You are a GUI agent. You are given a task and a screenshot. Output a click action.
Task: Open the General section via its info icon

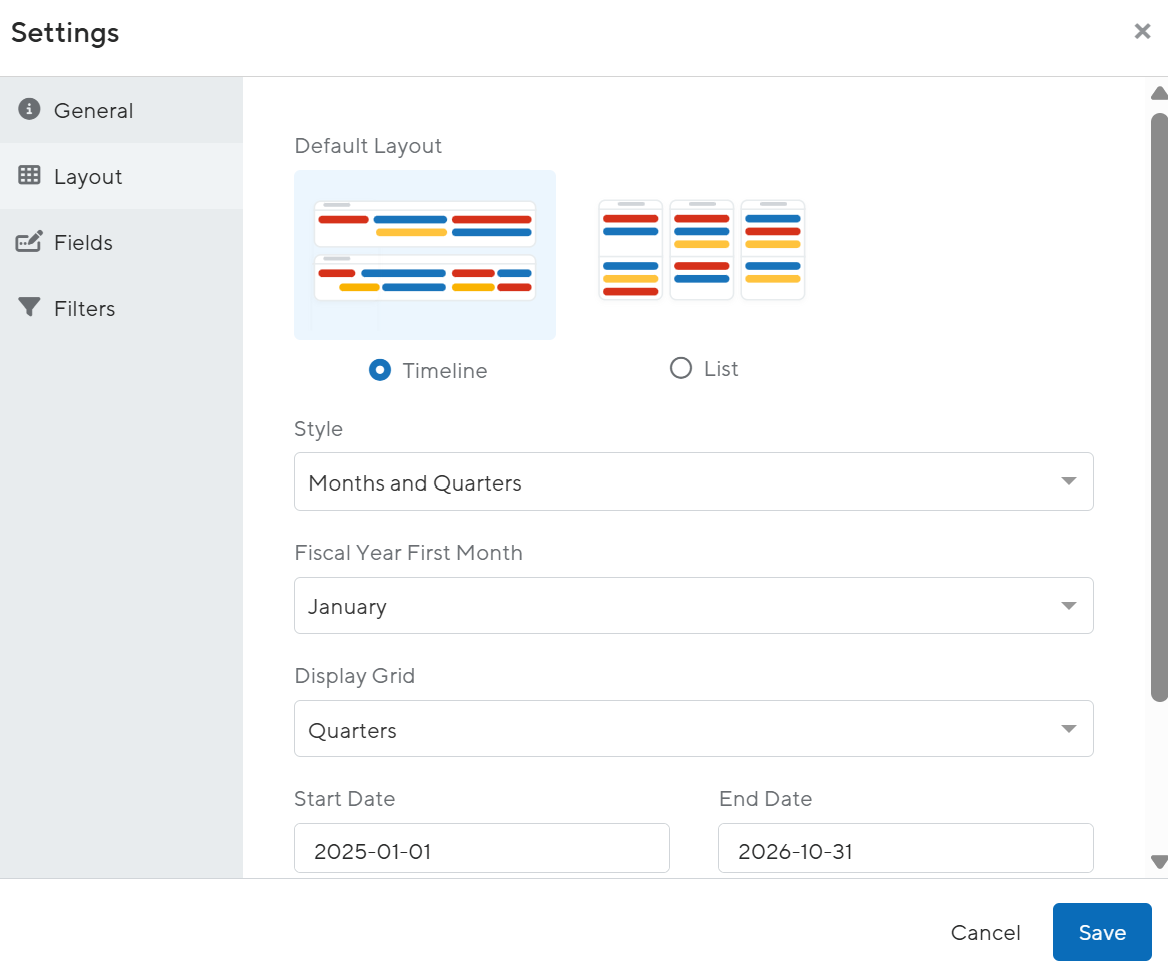pyautogui.click(x=29, y=110)
